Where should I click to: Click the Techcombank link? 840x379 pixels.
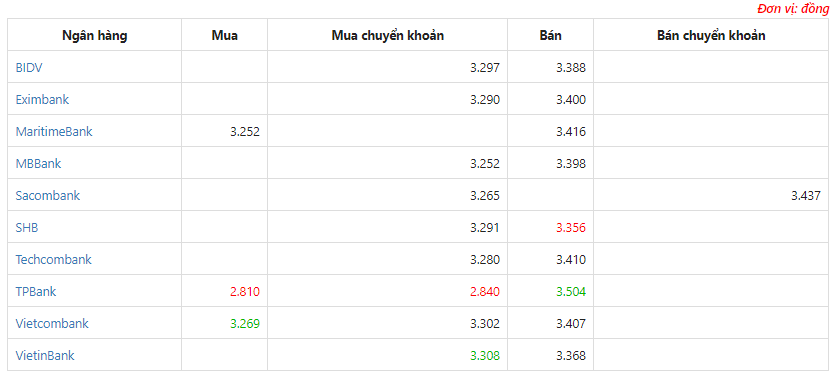pyautogui.click(x=54, y=259)
